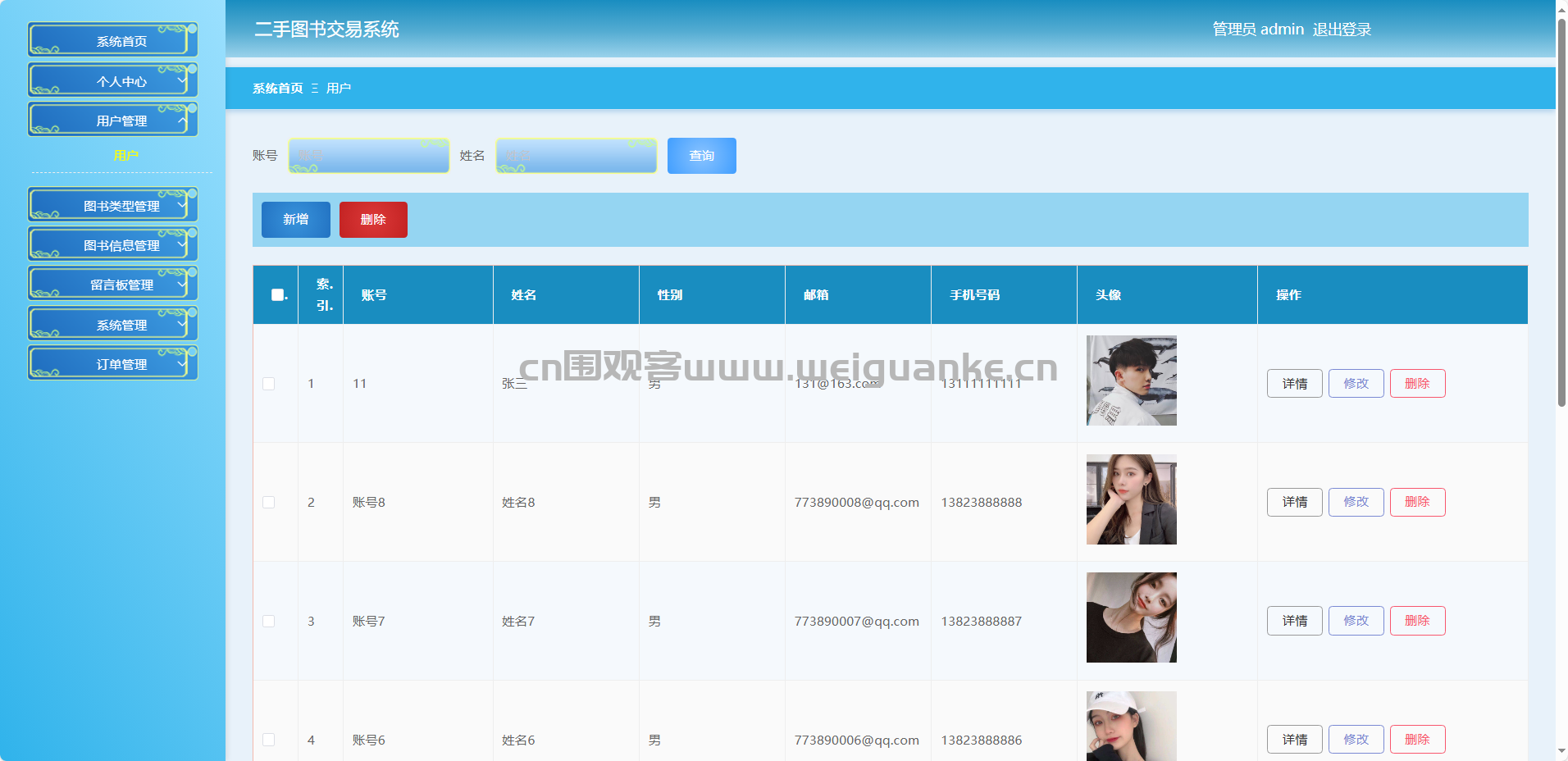Select the 用户 submenu item
The height and width of the screenshot is (761, 1568).
(x=125, y=156)
